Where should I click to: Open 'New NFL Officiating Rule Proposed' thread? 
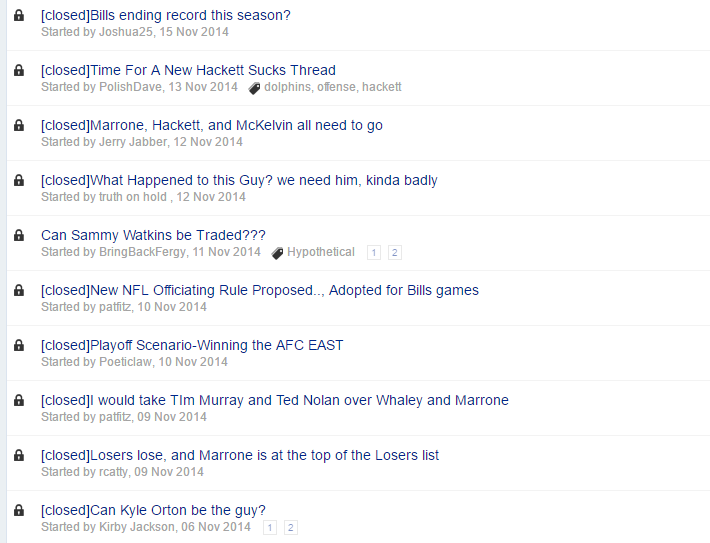click(x=260, y=290)
